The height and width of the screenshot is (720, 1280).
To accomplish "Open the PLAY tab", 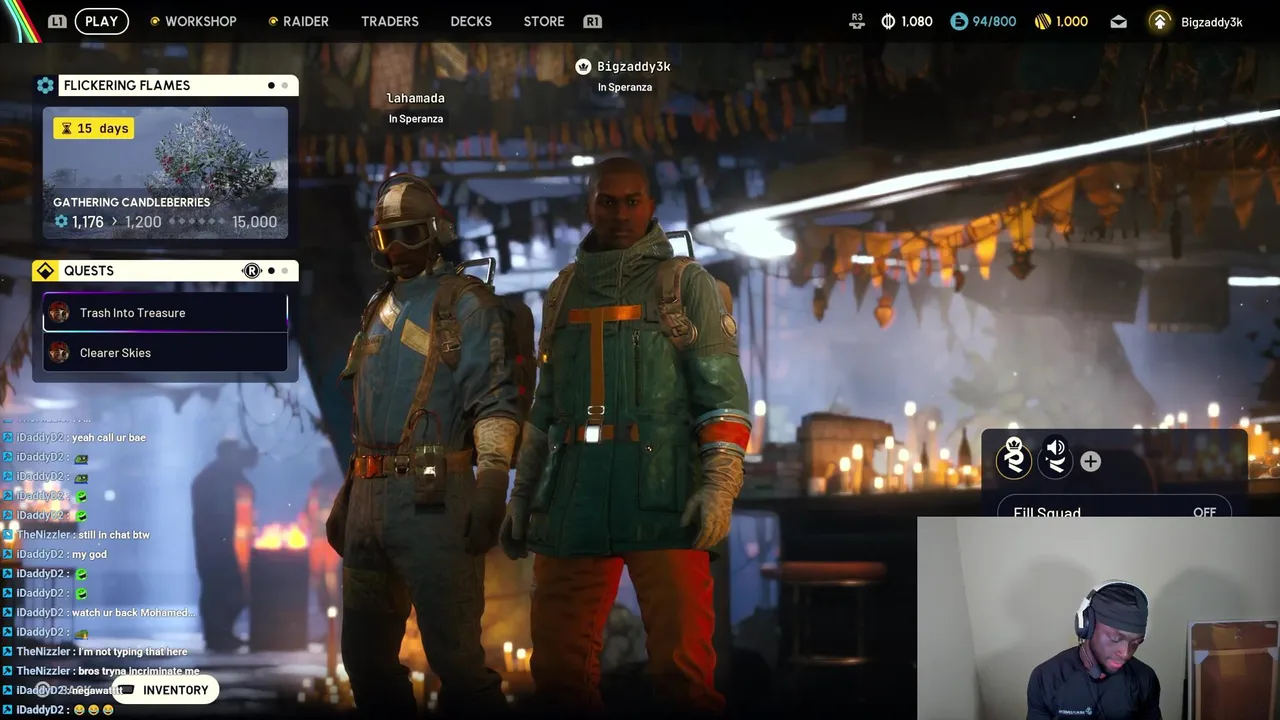I will click(x=101, y=21).
